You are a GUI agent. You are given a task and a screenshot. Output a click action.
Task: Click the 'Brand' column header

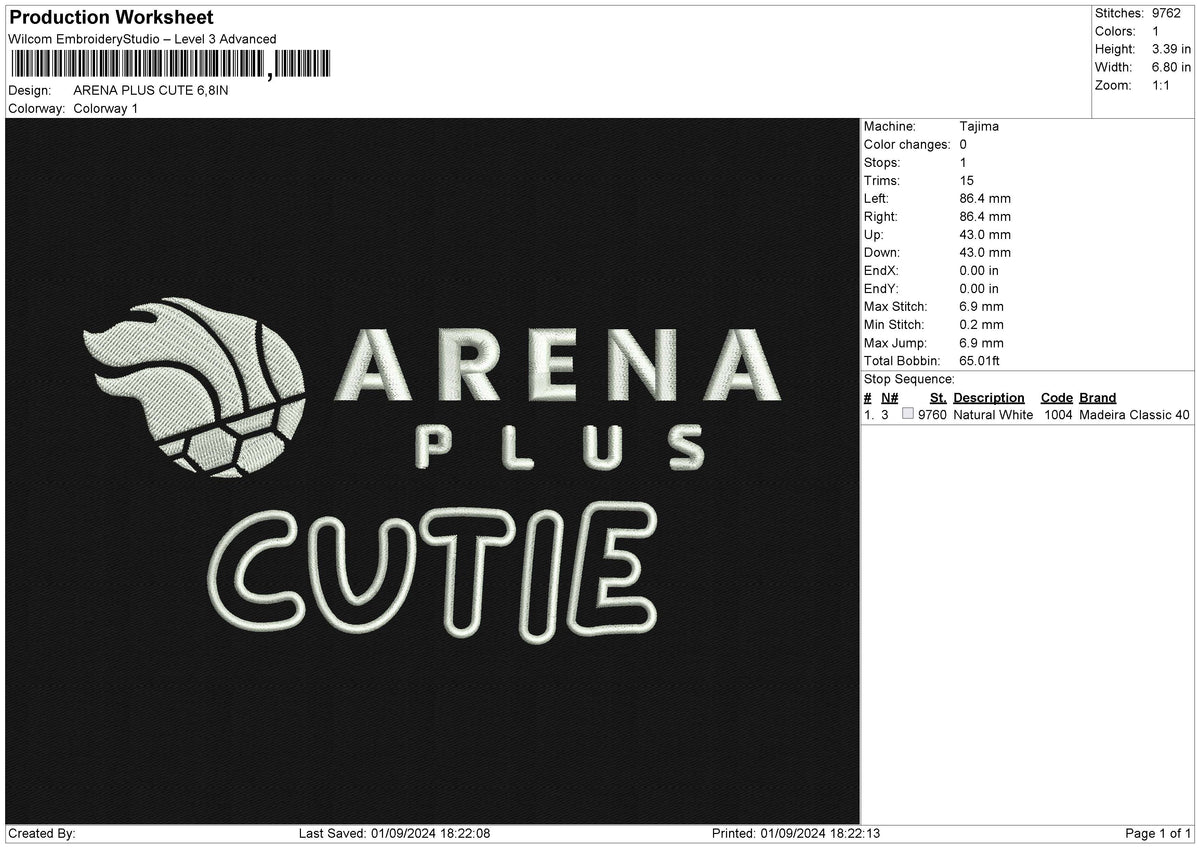1097,397
